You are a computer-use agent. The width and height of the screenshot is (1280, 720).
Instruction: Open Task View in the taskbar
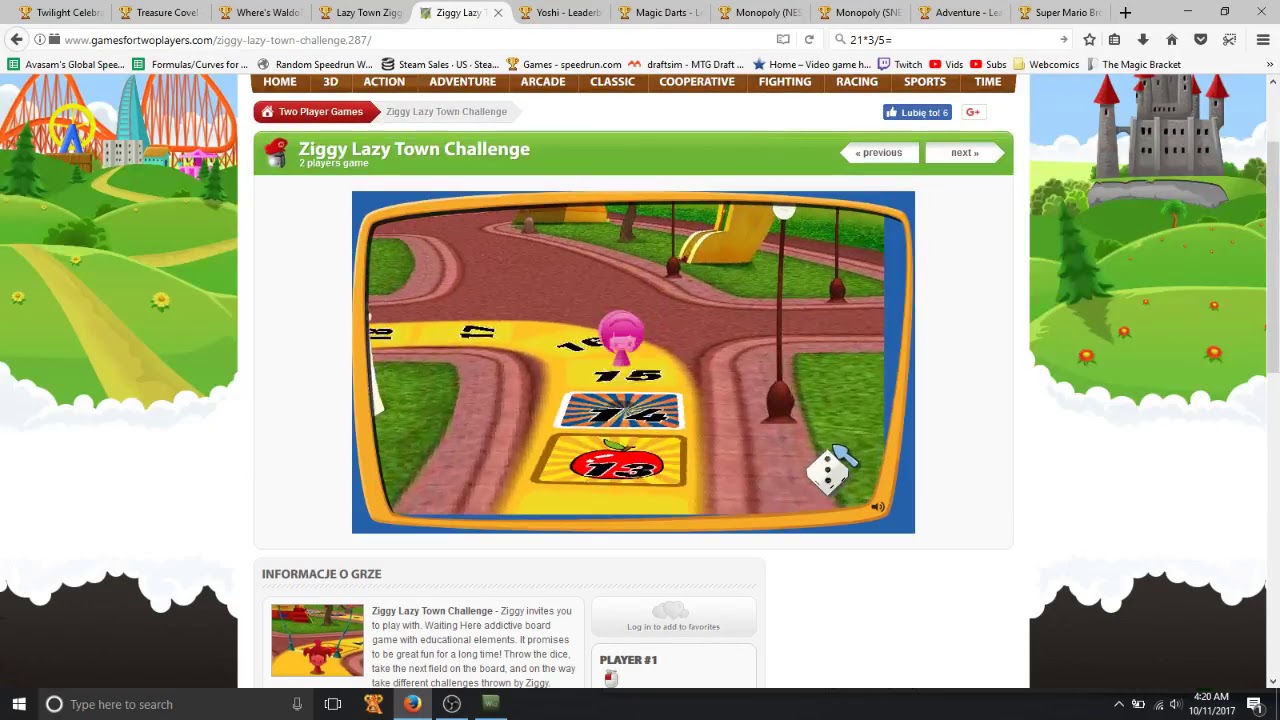coord(333,704)
